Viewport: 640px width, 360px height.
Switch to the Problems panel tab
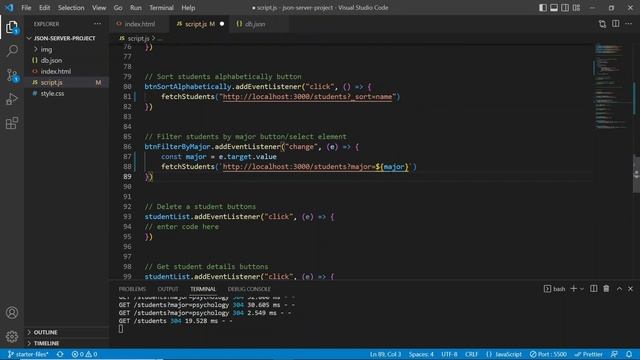pos(132,289)
